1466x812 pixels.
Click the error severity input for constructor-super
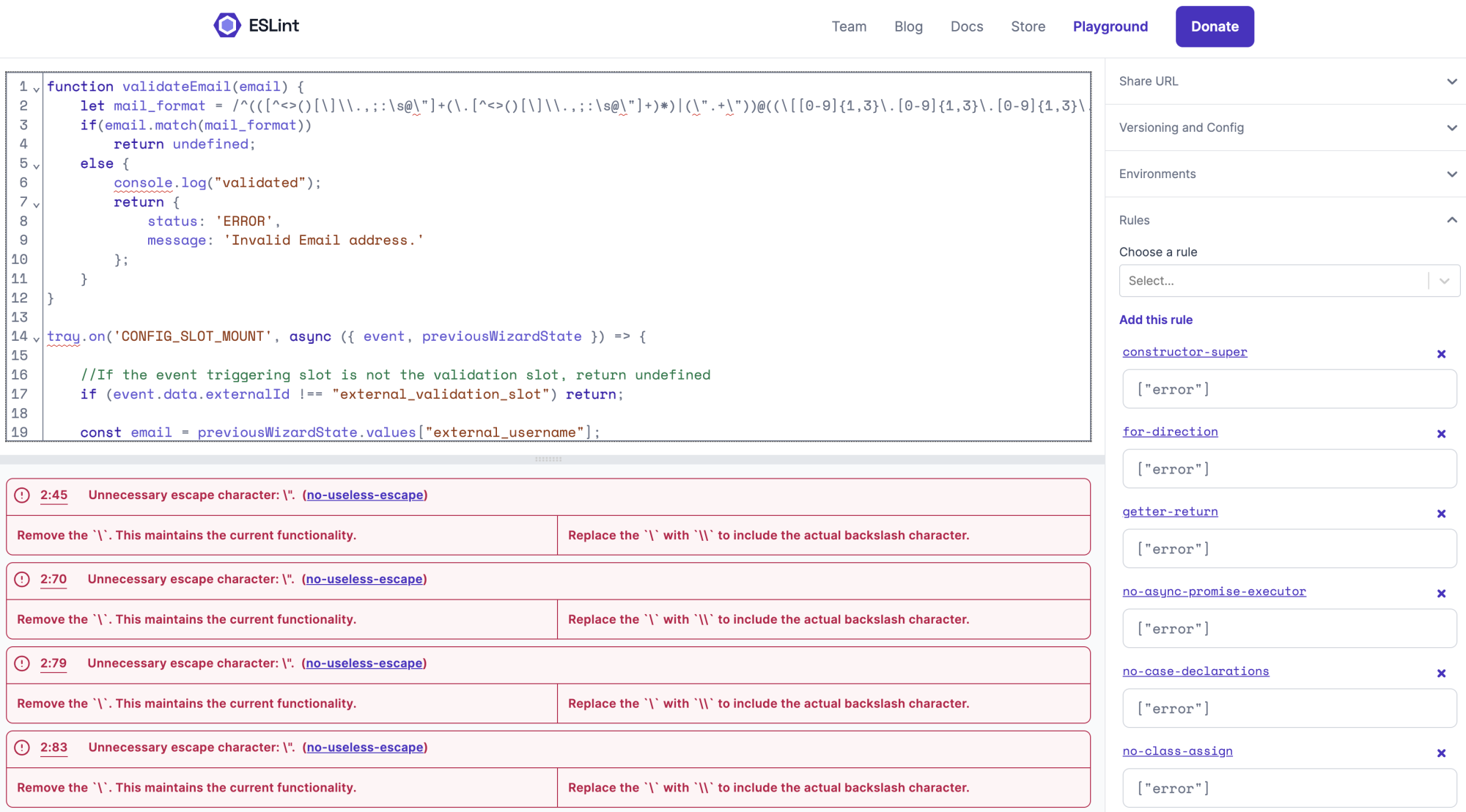coord(1289,389)
